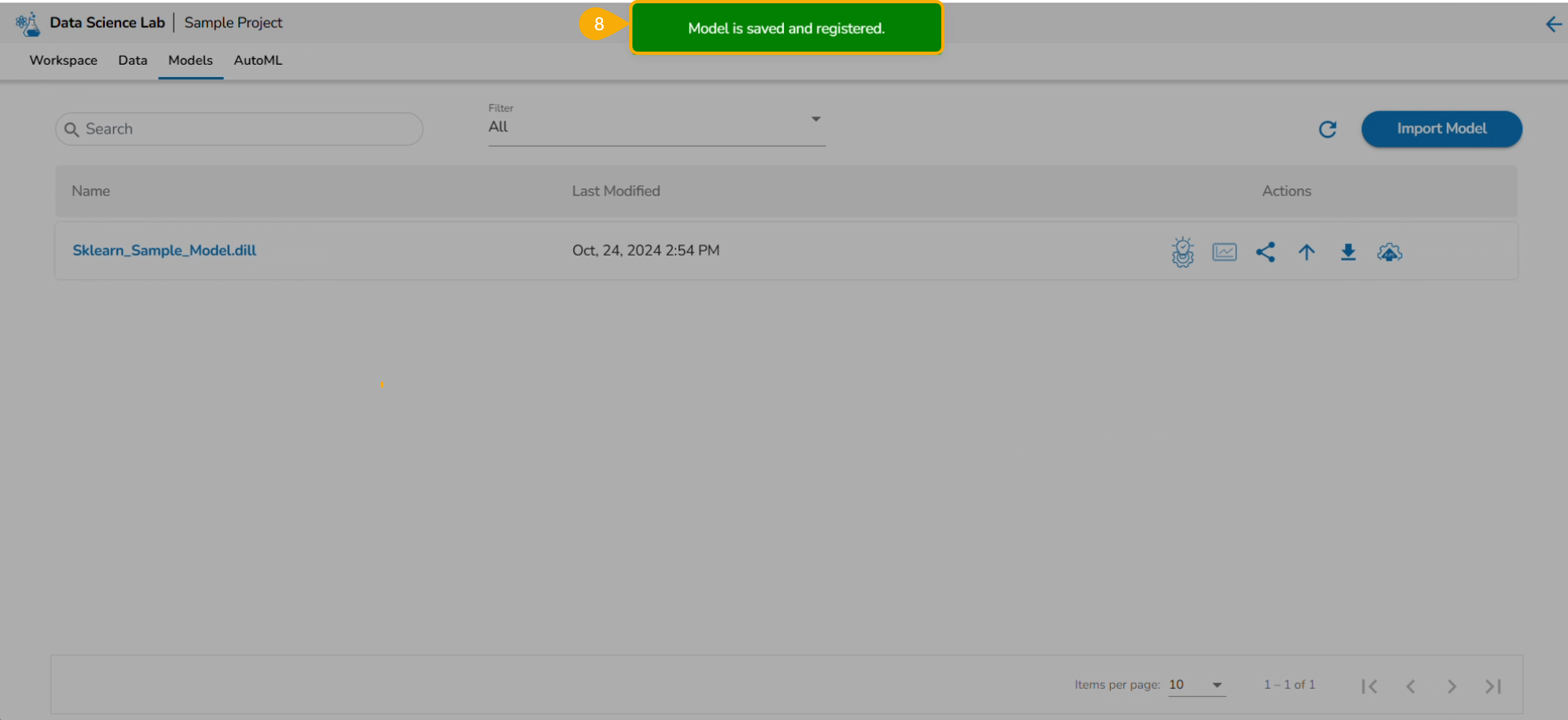Viewport: 1568px width, 720px height.
Task: Download the Sklearn_Sample_Model.dill model
Action: (1348, 252)
